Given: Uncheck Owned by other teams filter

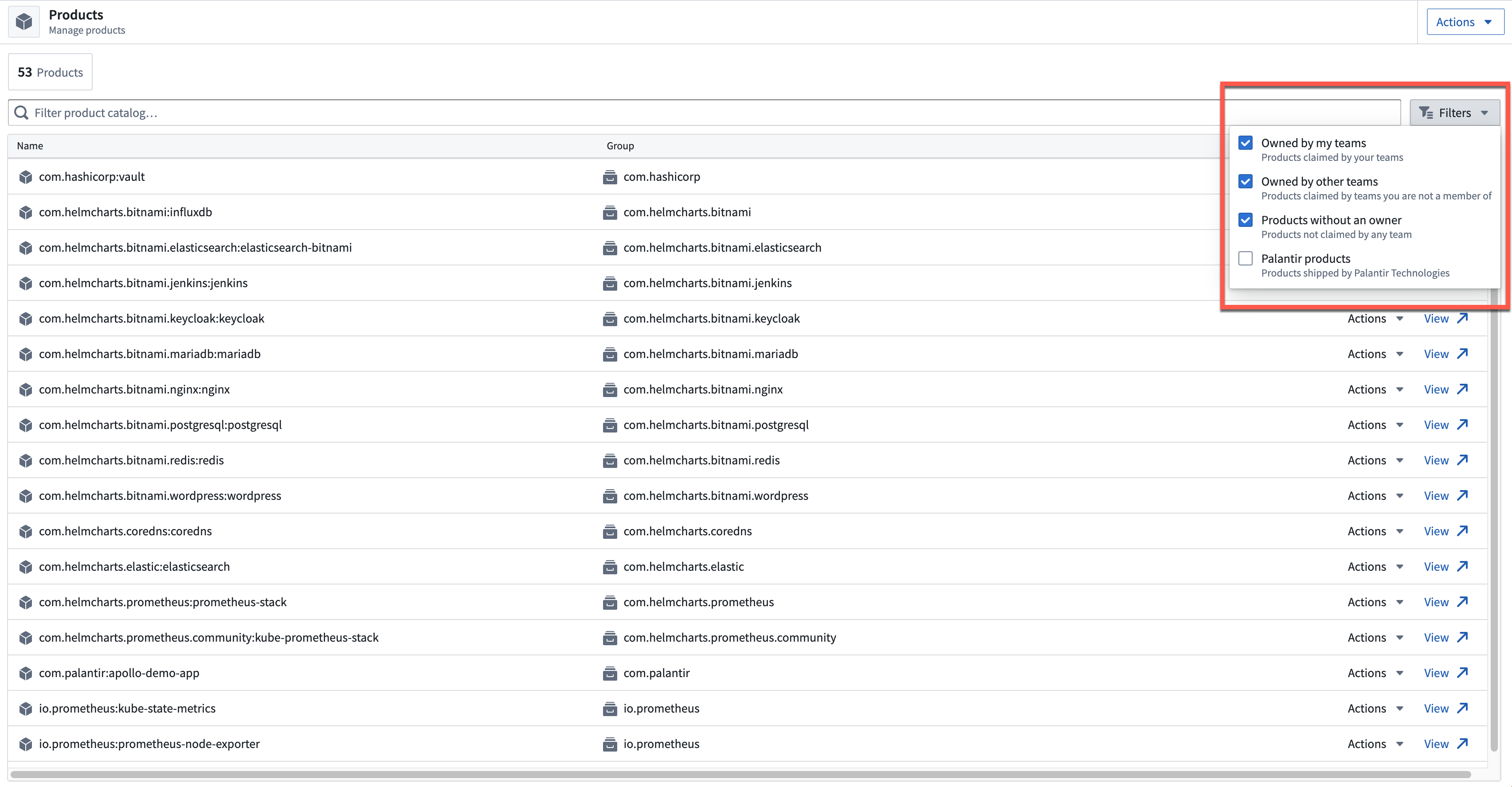Looking at the screenshot, I should (1245, 182).
